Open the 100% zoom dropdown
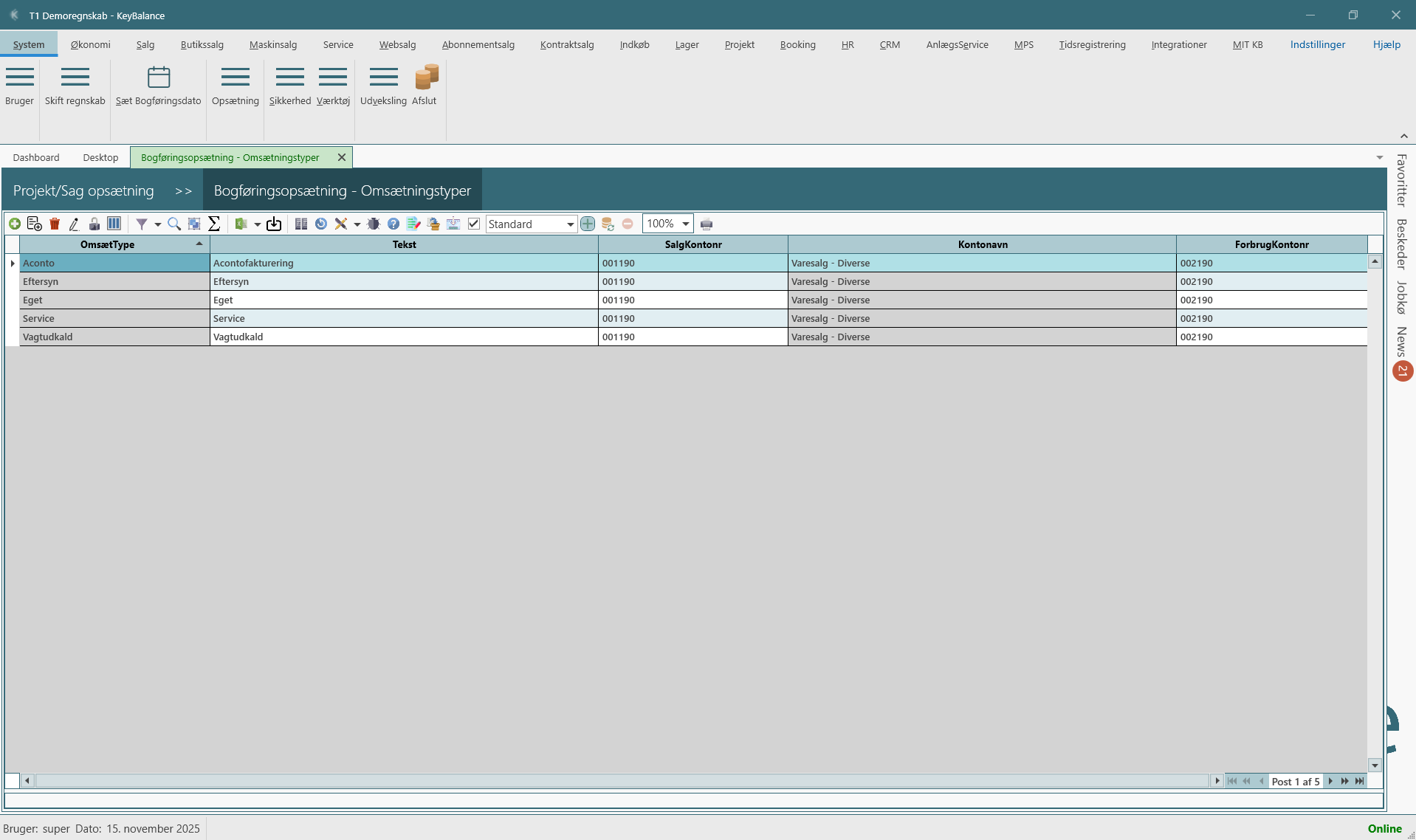 pyautogui.click(x=686, y=224)
